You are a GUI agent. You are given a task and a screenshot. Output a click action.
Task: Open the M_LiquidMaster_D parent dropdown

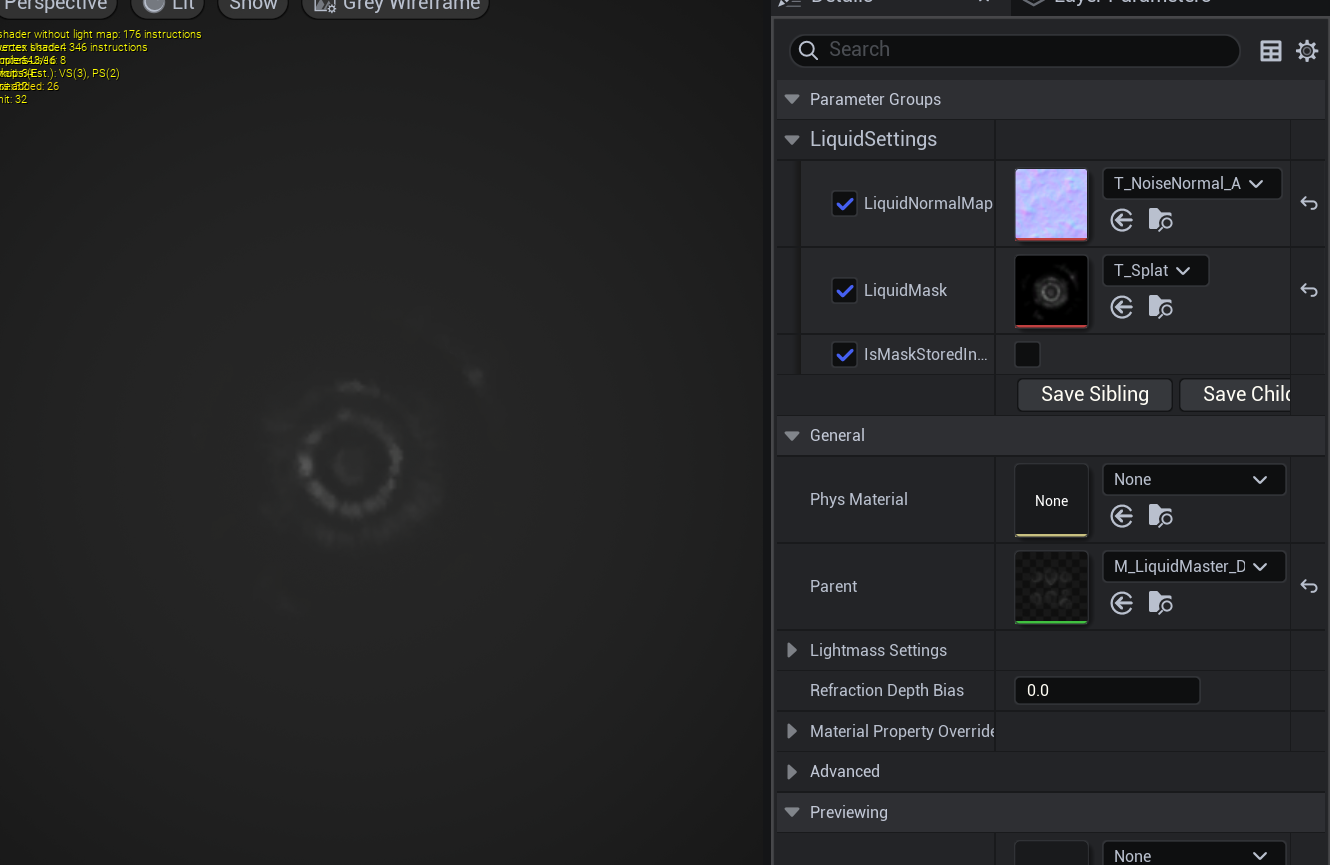click(x=1194, y=567)
